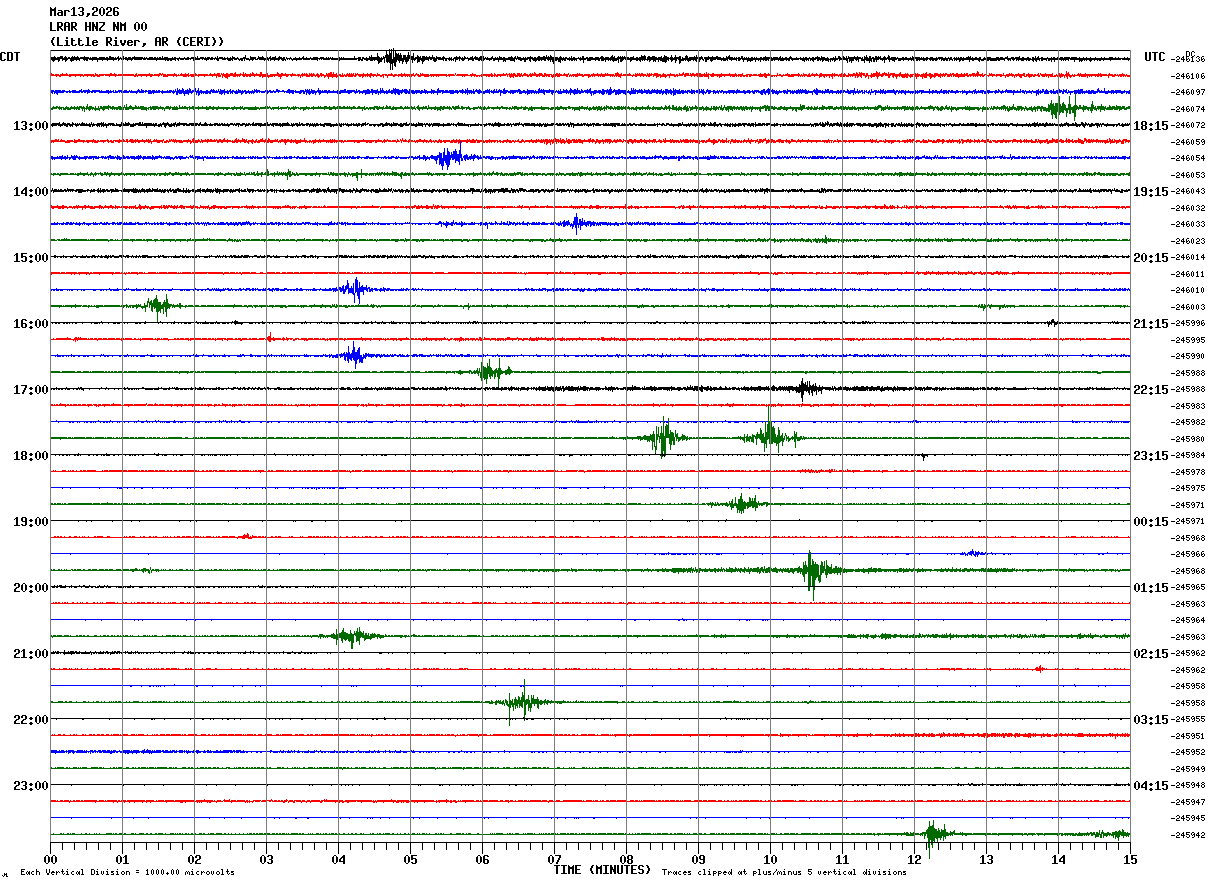Screen dimensions: 1210x886
Task: Click minute 15 on the bottom axis
Action: [1130, 859]
